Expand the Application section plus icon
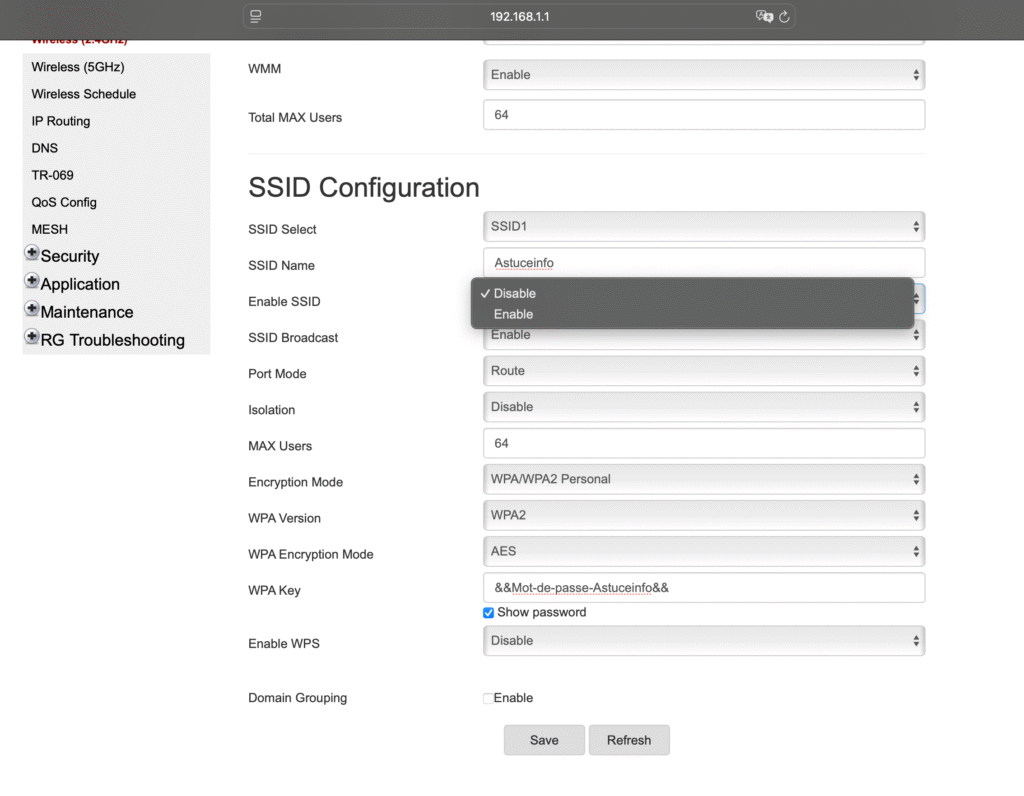The height and width of the screenshot is (796, 1024). pyautogui.click(x=31, y=280)
